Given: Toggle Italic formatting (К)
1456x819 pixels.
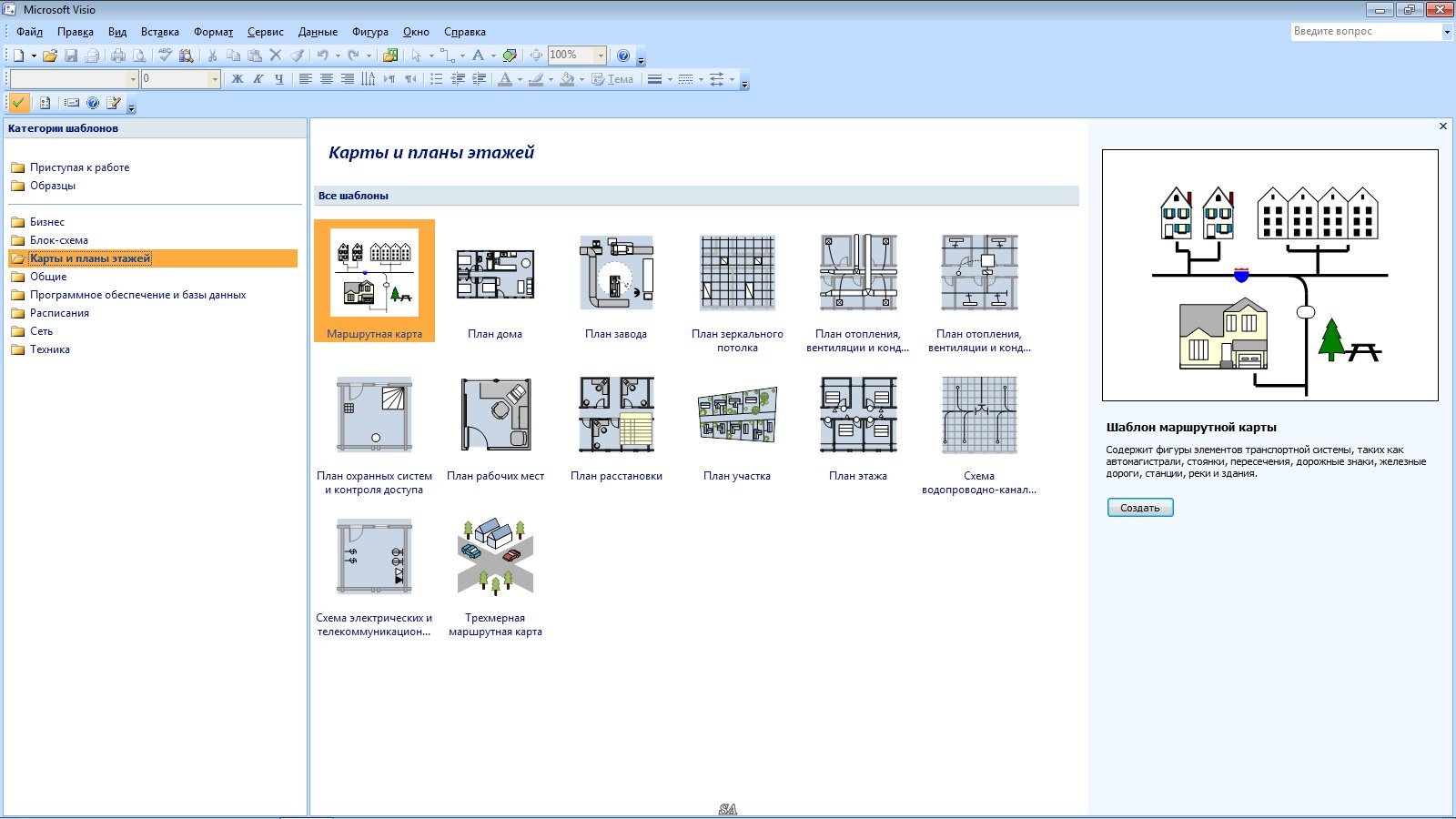Looking at the screenshot, I should coord(258,79).
